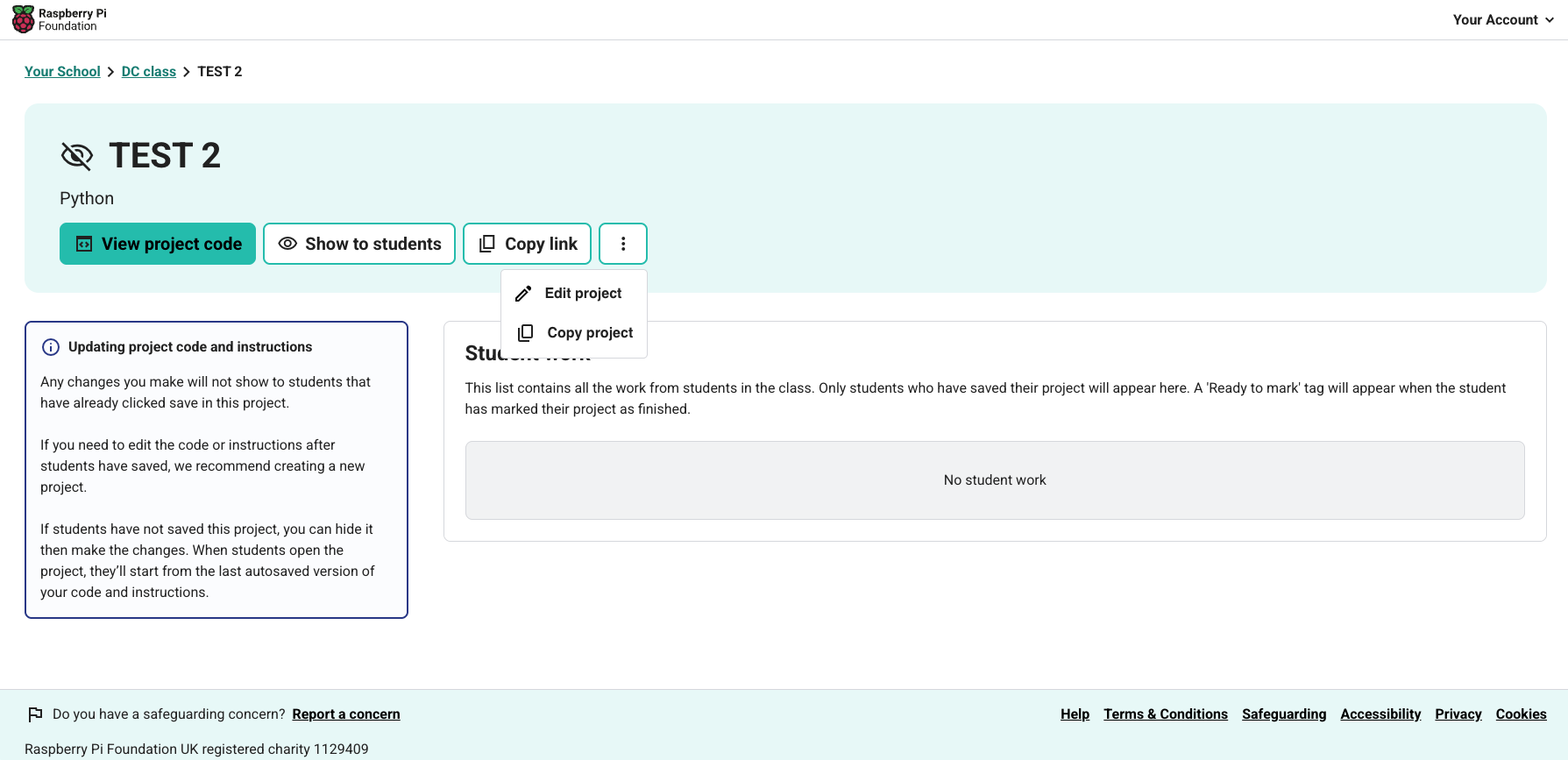Open Terms & Conditions in the footer

[x=1166, y=714]
